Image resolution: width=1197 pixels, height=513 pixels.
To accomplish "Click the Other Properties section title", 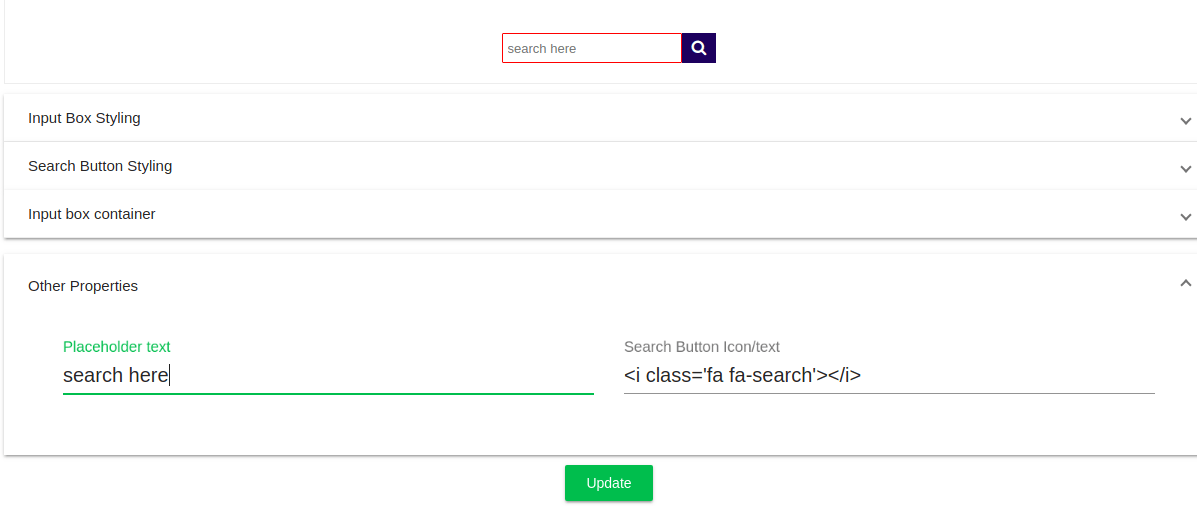I will point(83,286).
